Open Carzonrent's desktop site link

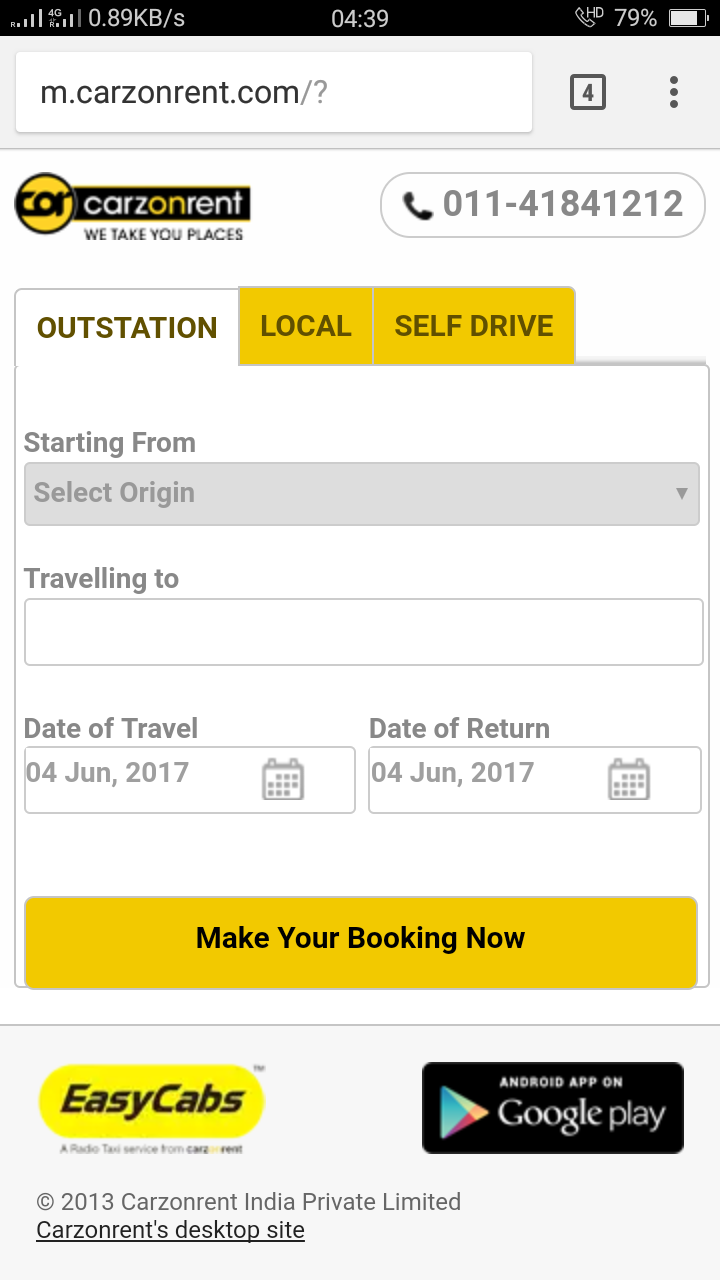(x=170, y=1230)
